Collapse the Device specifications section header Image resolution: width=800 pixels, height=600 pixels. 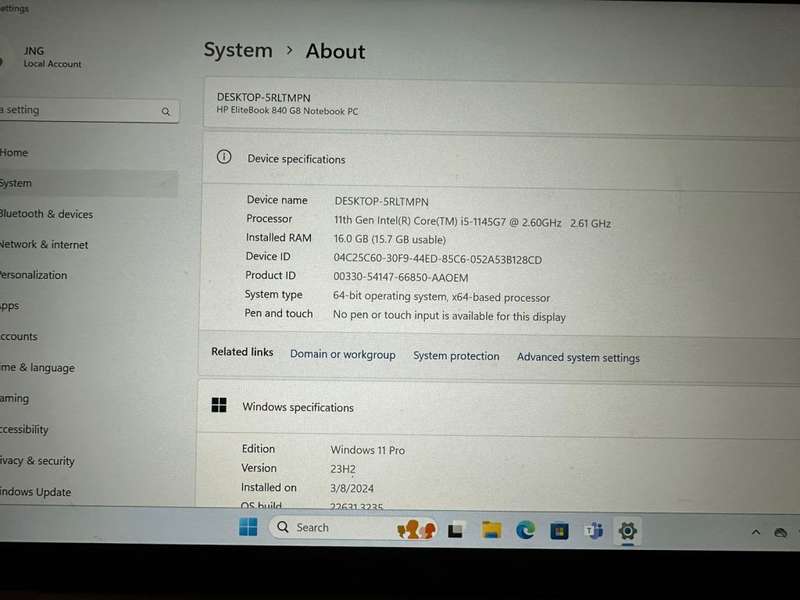click(x=502, y=160)
